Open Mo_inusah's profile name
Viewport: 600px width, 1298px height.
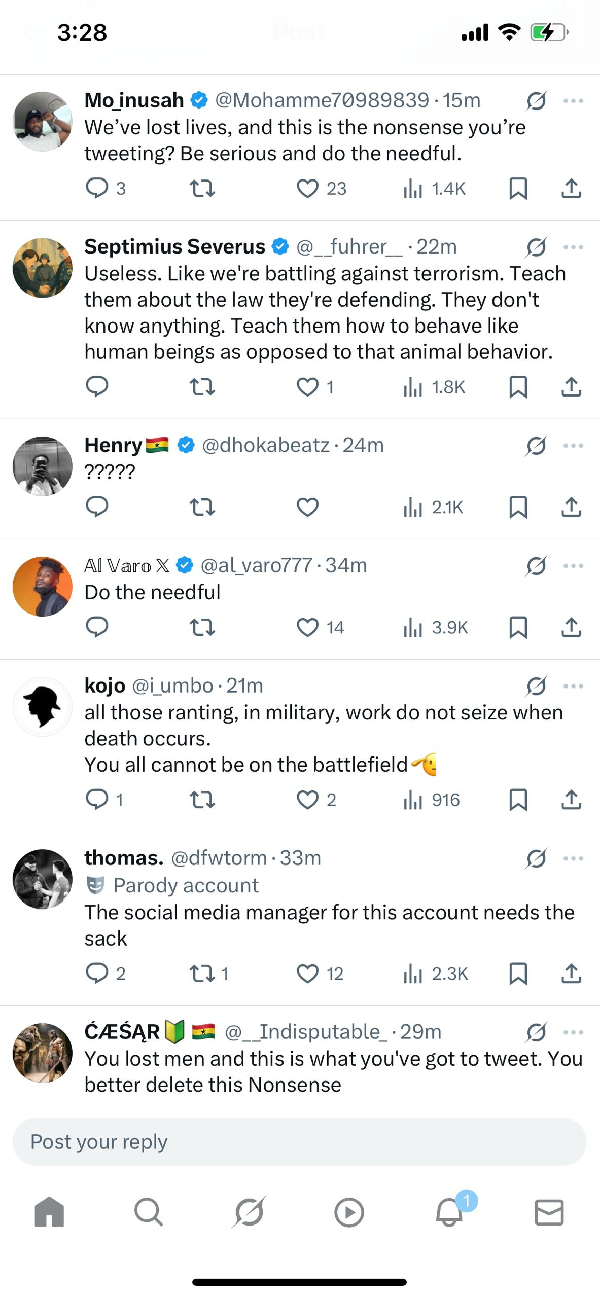(x=134, y=100)
